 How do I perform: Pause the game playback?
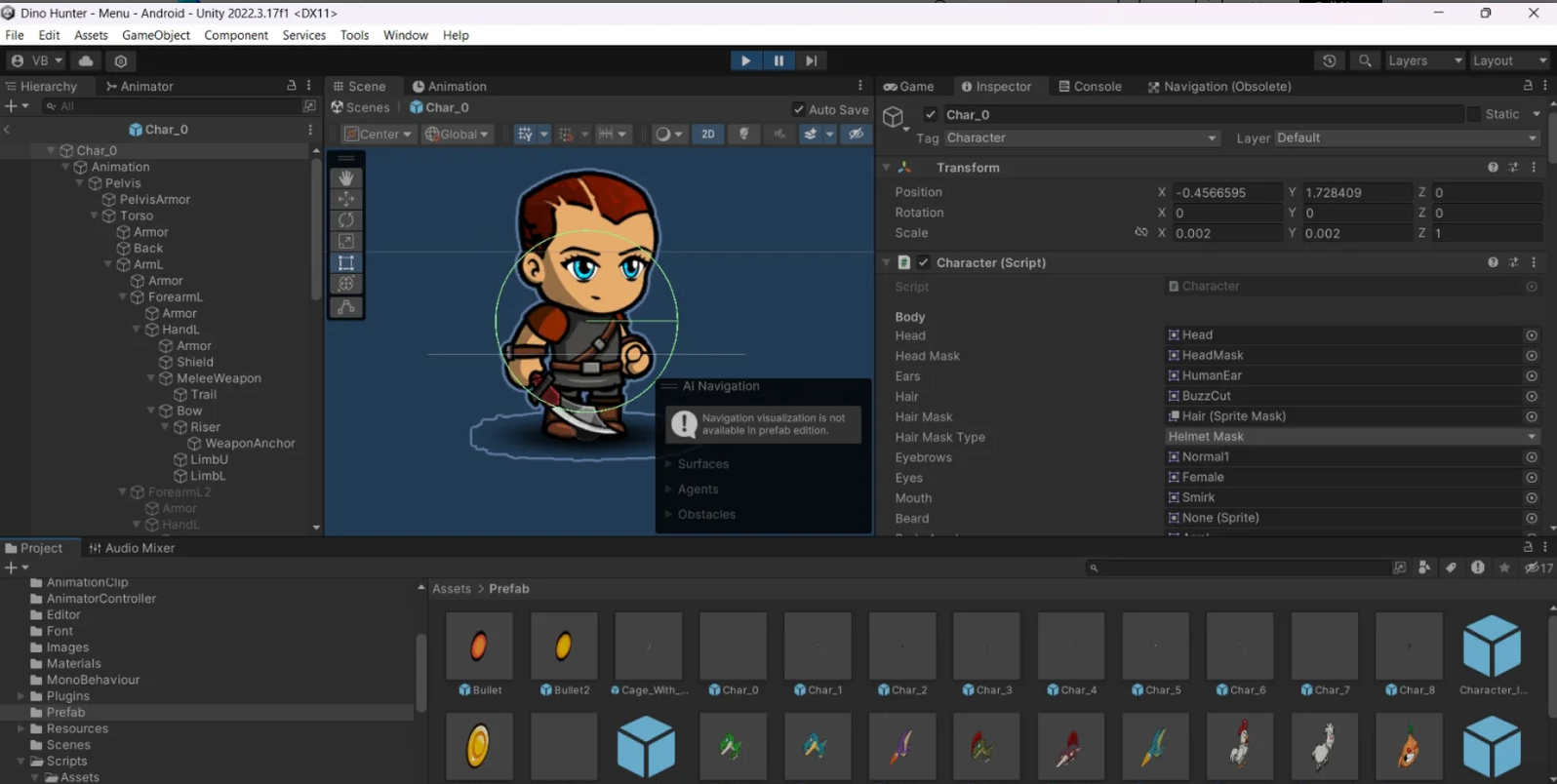(x=778, y=60)
